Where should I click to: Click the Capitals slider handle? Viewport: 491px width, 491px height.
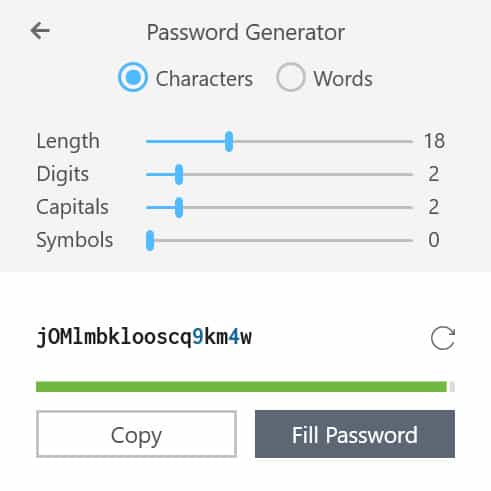179,207
